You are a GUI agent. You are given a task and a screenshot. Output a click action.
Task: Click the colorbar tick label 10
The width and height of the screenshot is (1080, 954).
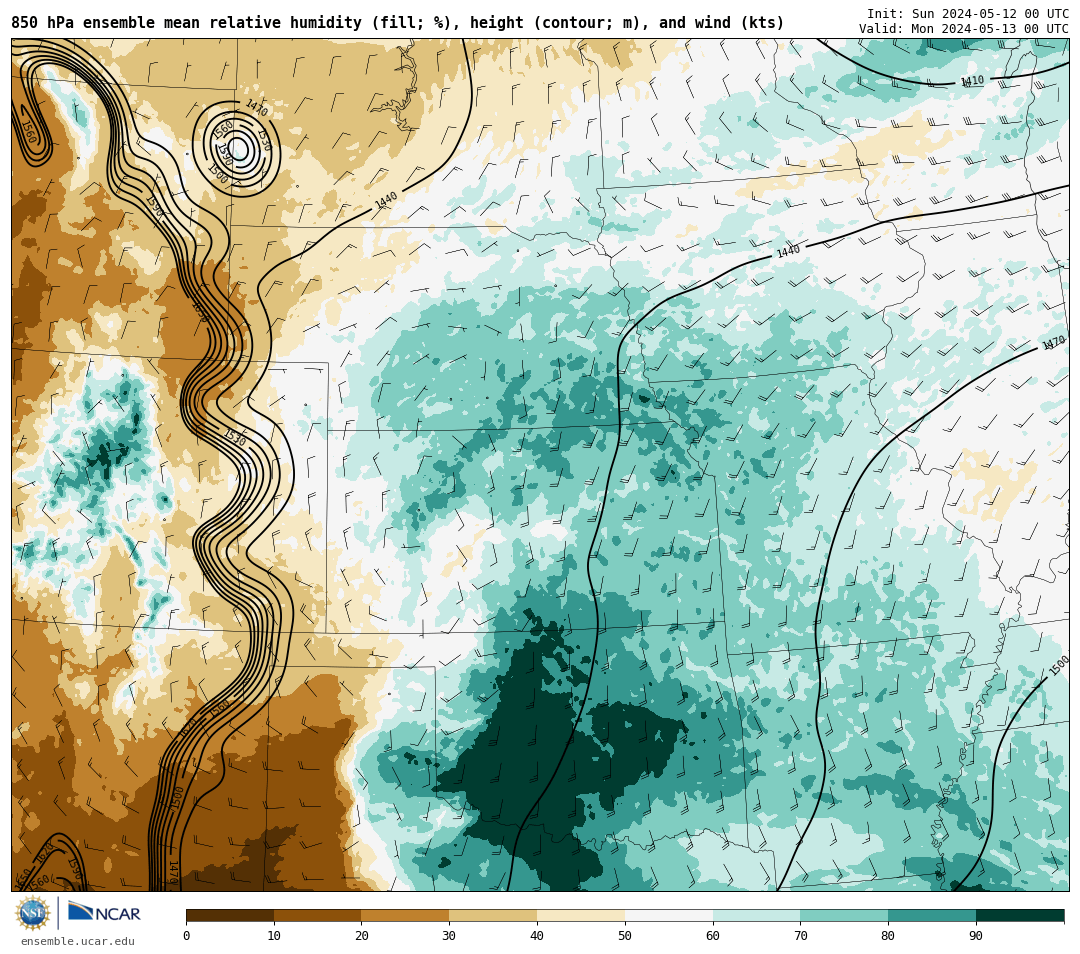tap(274, 935)
